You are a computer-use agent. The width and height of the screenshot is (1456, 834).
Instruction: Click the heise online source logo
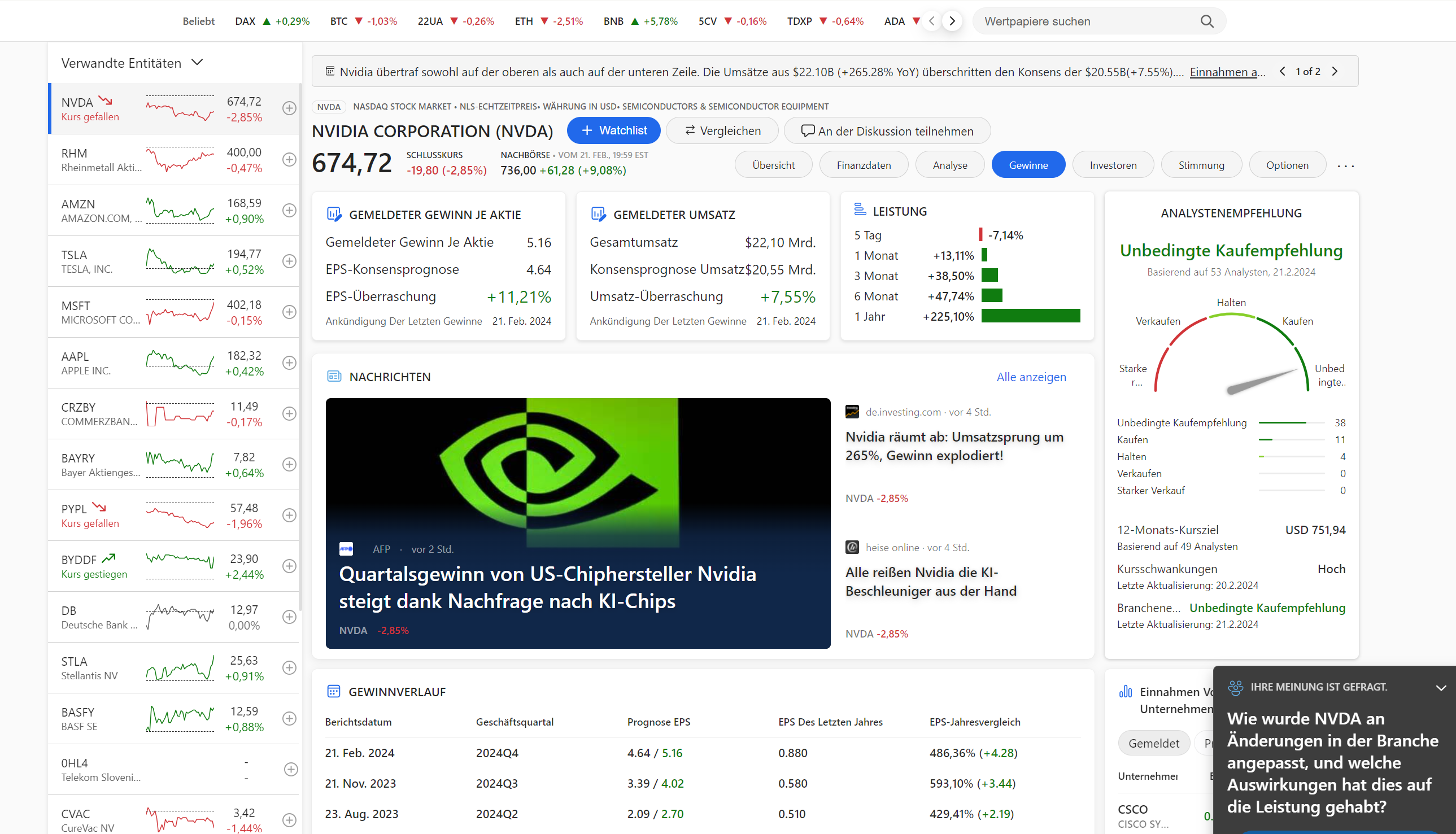(x=852, y=547)
